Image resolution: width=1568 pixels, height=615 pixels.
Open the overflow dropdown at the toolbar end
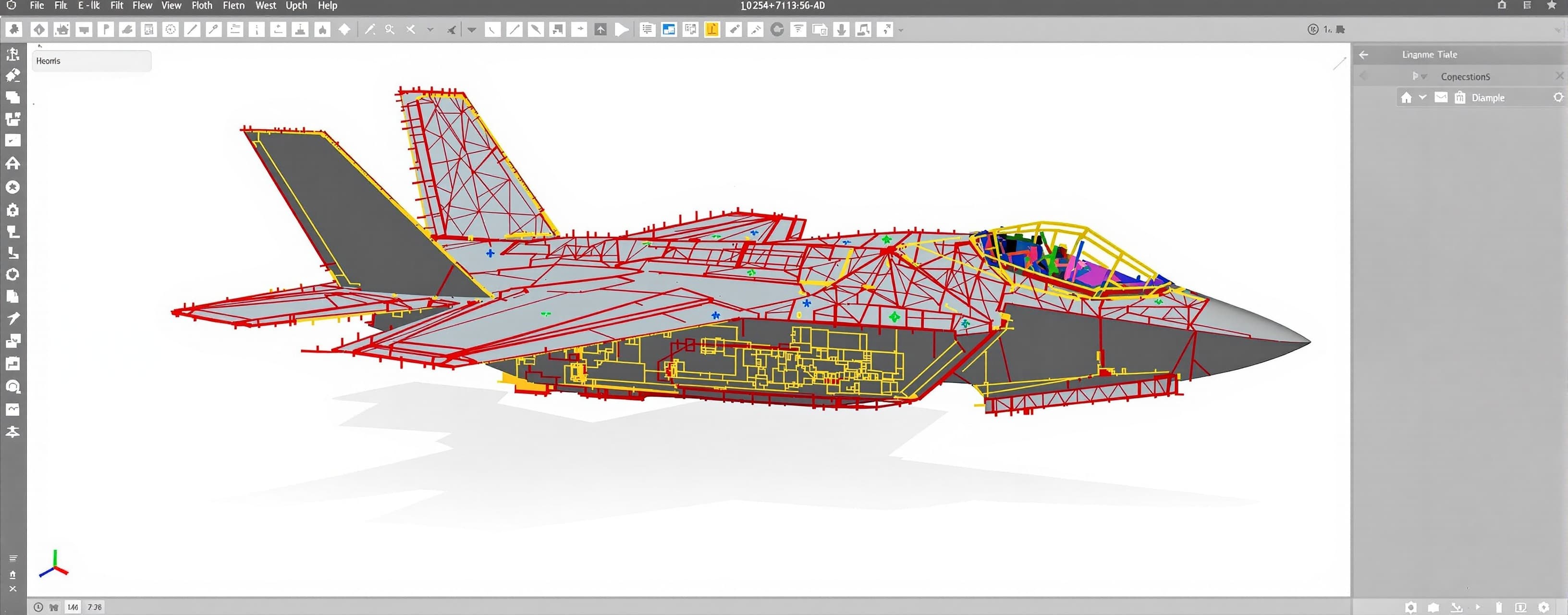(x=901, y=30)
